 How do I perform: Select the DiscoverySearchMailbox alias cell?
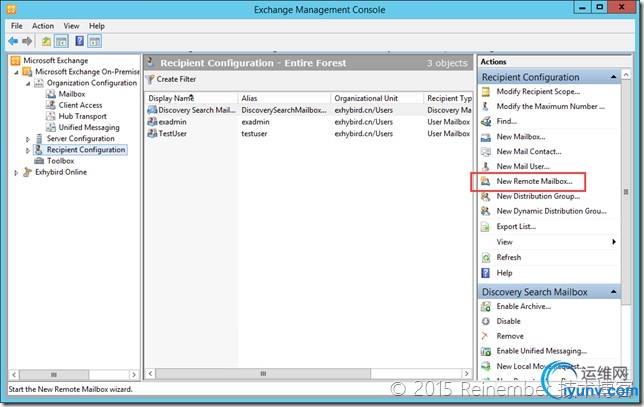click(284, 110)
